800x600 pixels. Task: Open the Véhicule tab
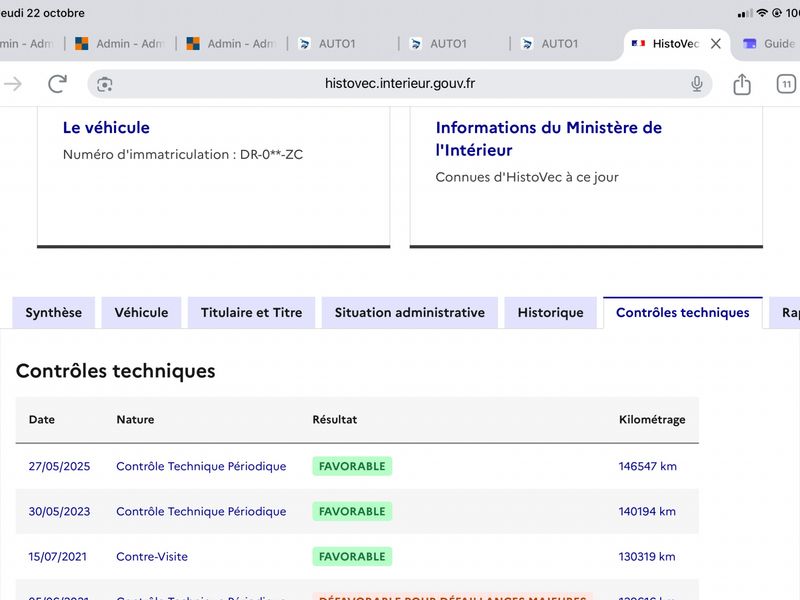[141, 313]
